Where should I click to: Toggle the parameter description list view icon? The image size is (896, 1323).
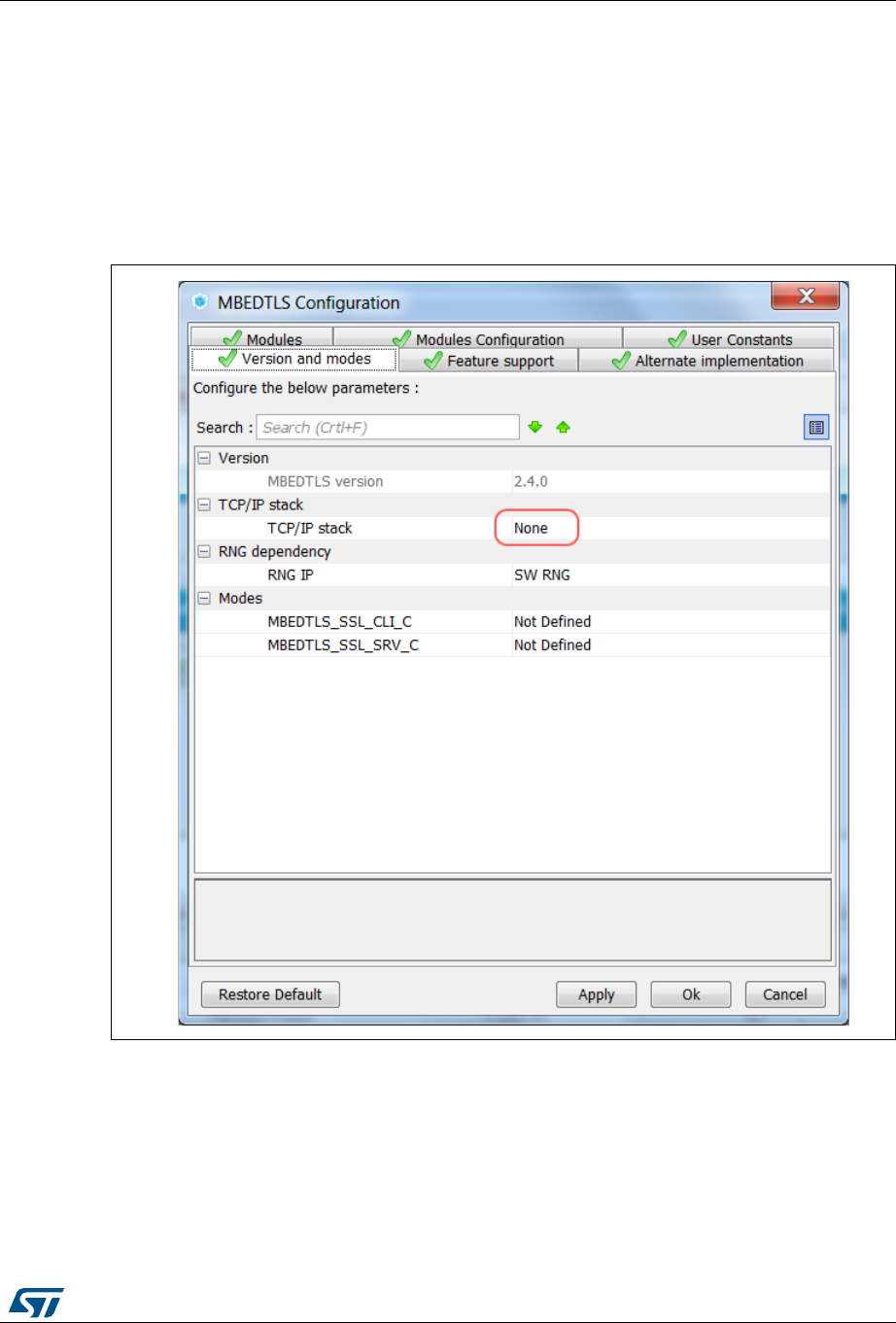coord(816,427)
